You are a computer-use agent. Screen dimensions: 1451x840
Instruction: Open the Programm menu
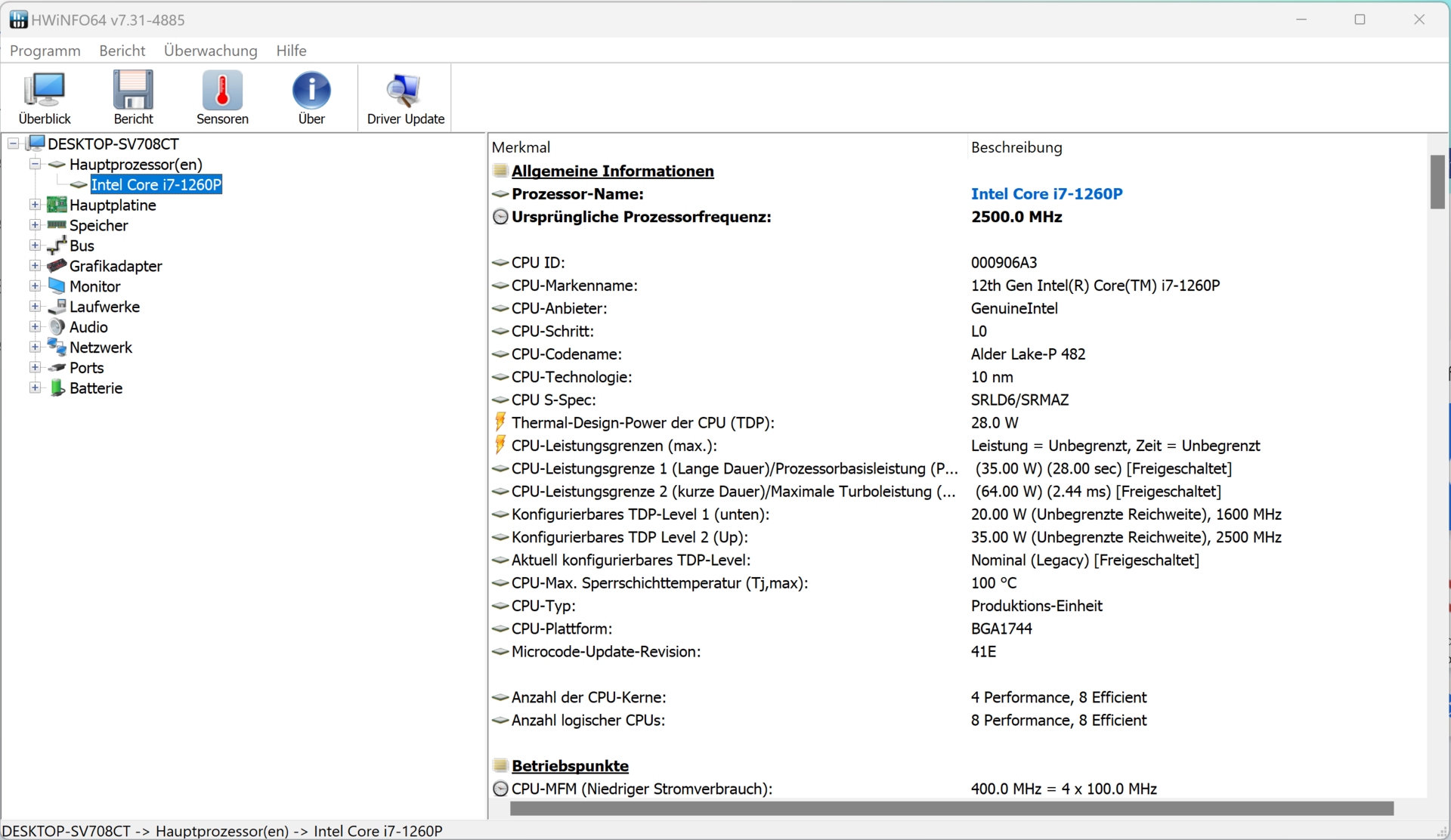click(x=45, y=51)
